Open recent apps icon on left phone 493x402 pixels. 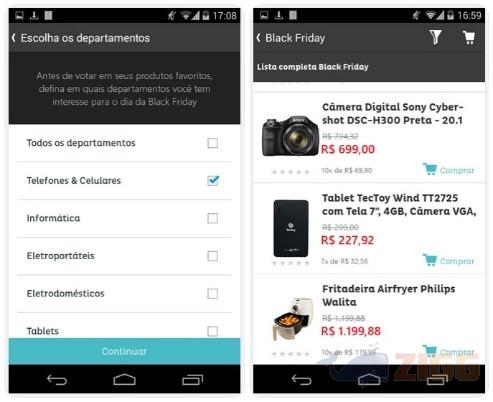[192, 380]
